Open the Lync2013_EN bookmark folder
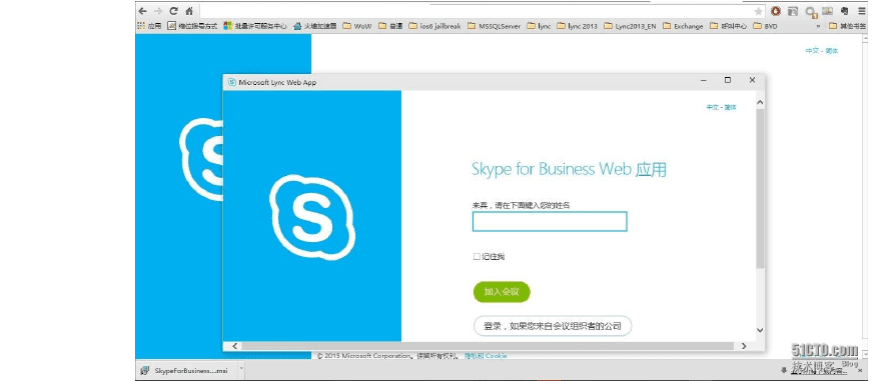 tap(630, 26)
